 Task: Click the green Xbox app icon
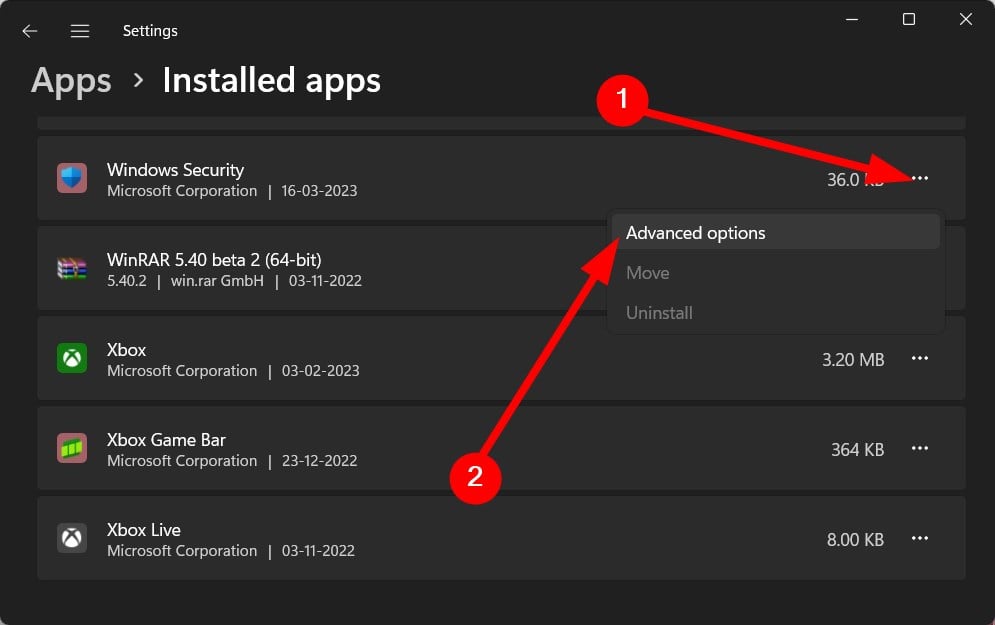coord(72,359)
